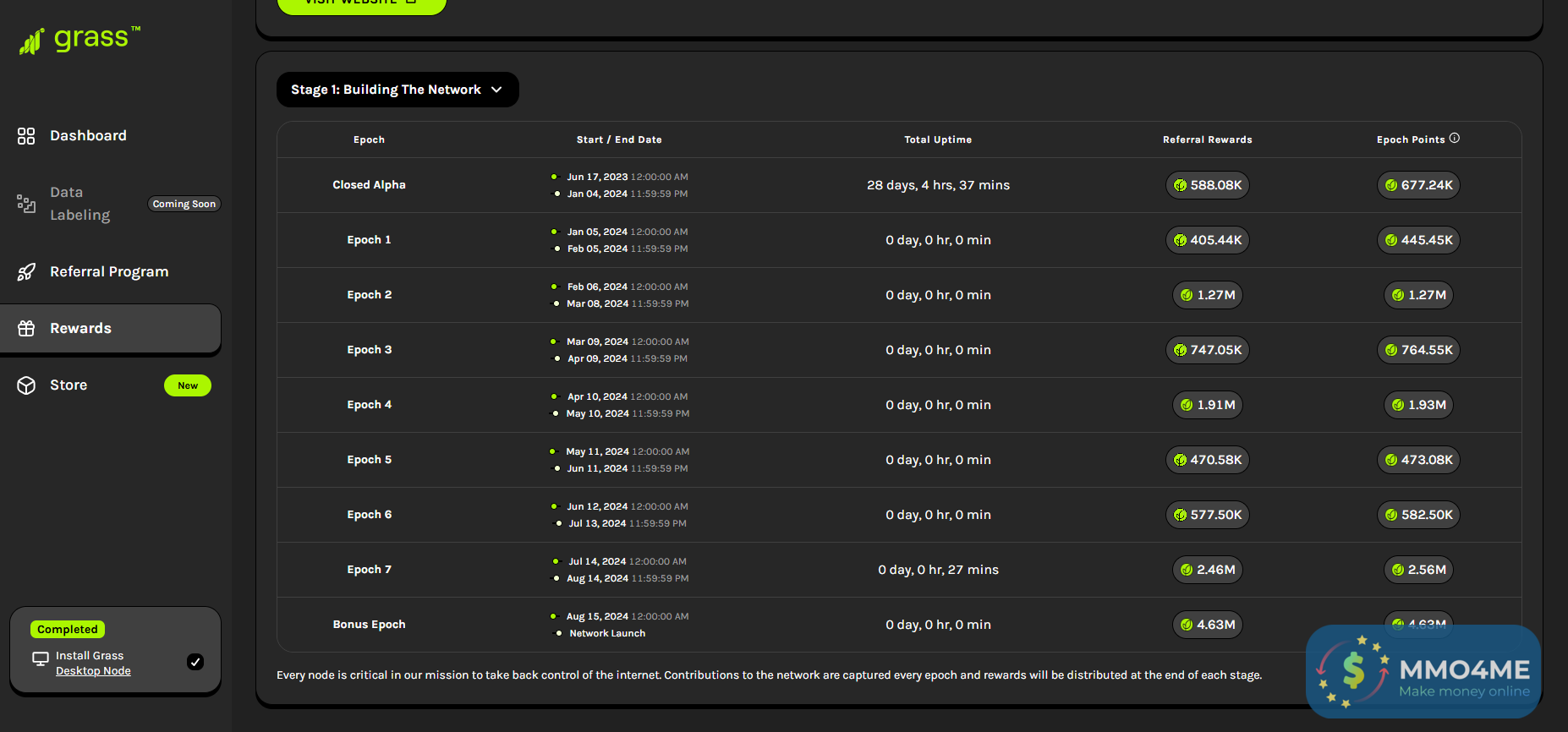
Task: Open the Desktop Node link
Action: coord(93,671)
